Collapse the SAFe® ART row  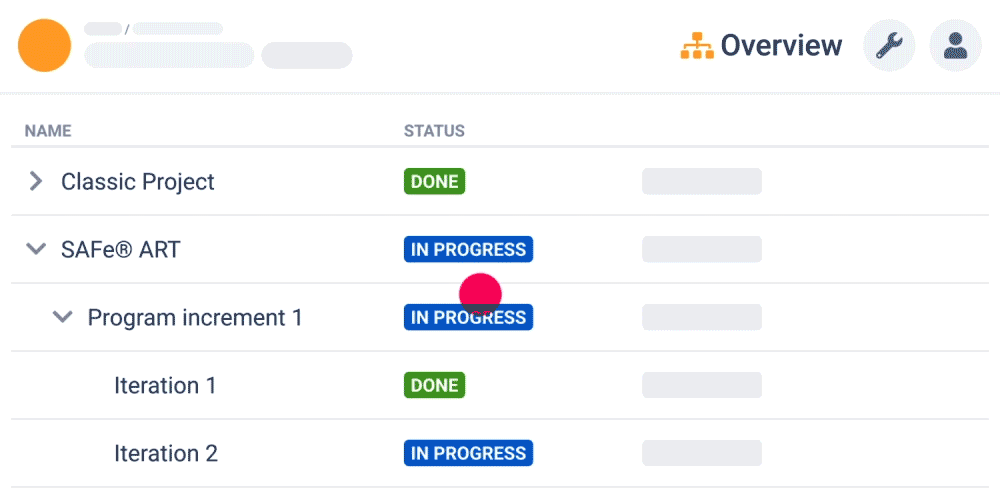point(36,249)
